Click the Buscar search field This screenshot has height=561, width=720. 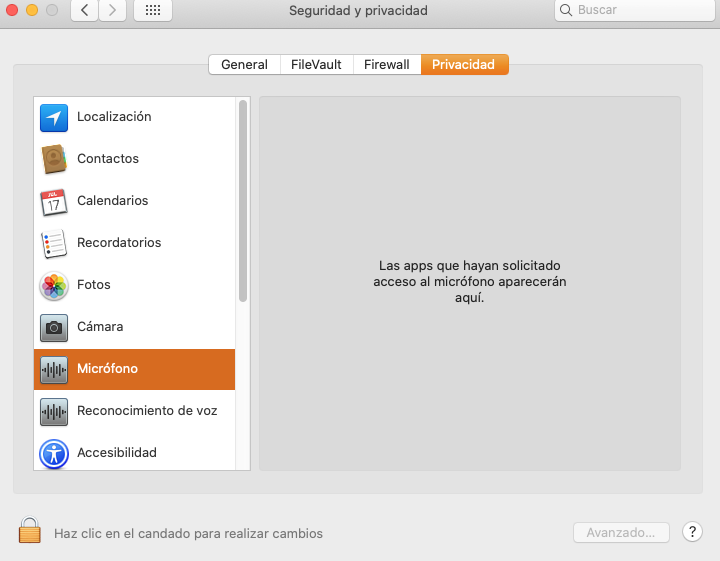point(635,10)
